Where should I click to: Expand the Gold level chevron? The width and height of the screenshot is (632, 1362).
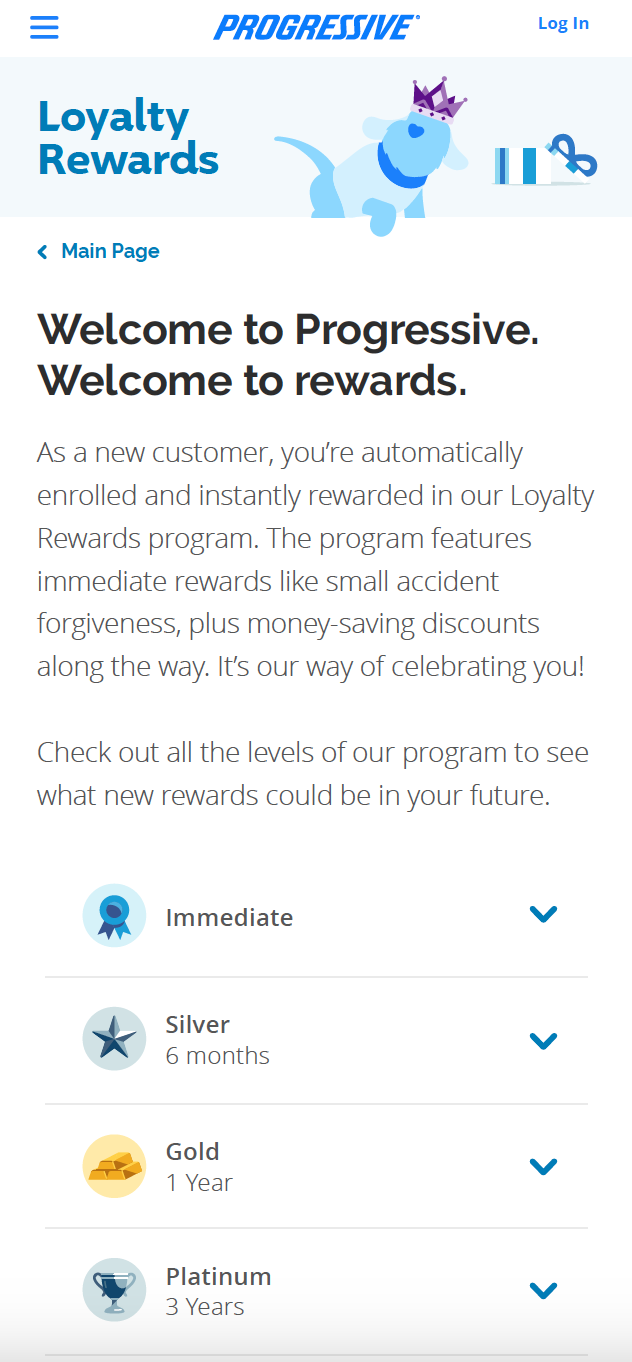543,1166
